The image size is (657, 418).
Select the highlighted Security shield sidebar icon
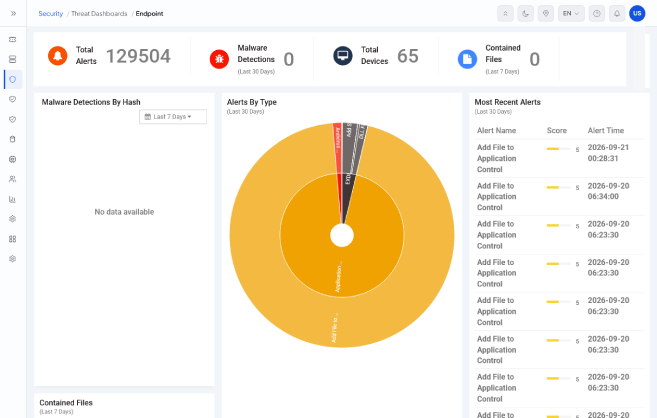[x=13, y=80]
